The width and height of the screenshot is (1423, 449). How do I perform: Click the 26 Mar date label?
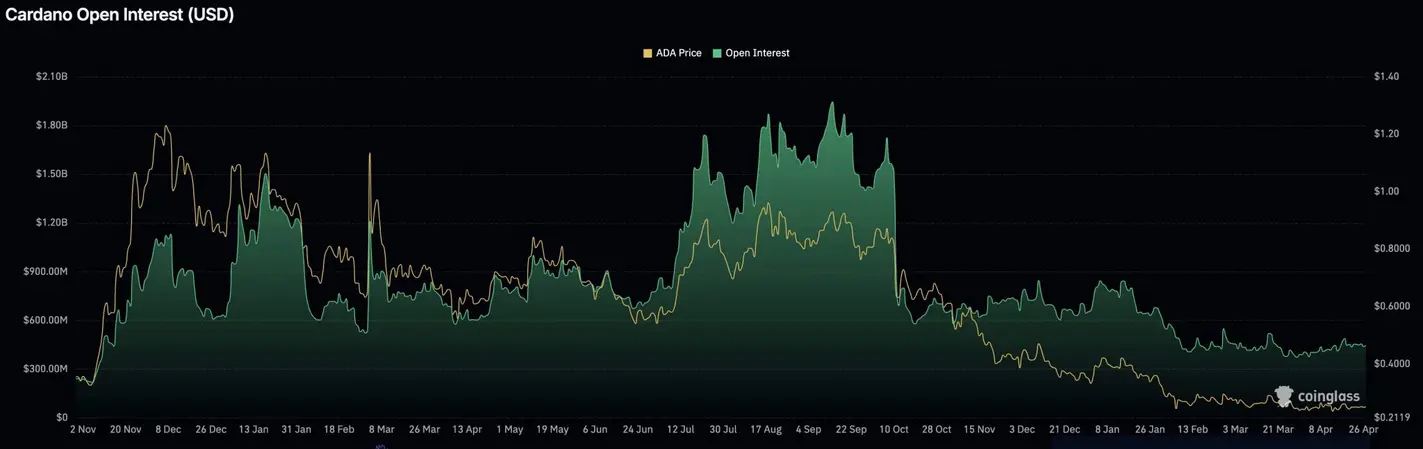tap(423, 430)
